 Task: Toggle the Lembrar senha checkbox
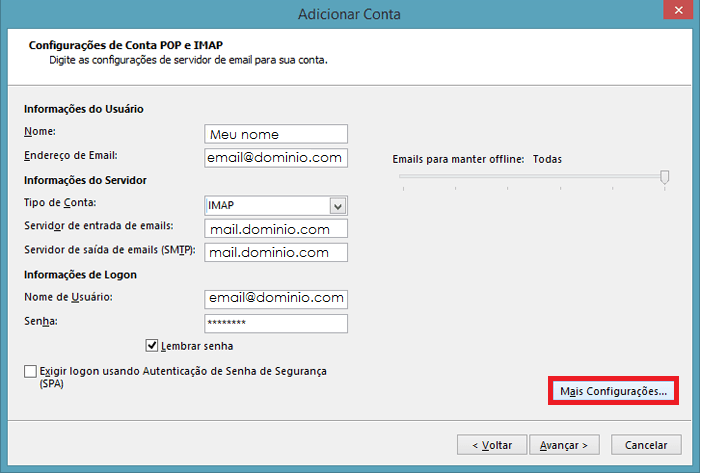click(153, 346)
